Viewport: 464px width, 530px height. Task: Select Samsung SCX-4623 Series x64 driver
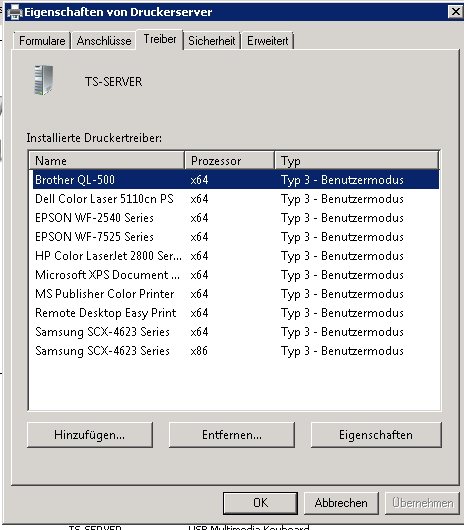pos(236,332)
